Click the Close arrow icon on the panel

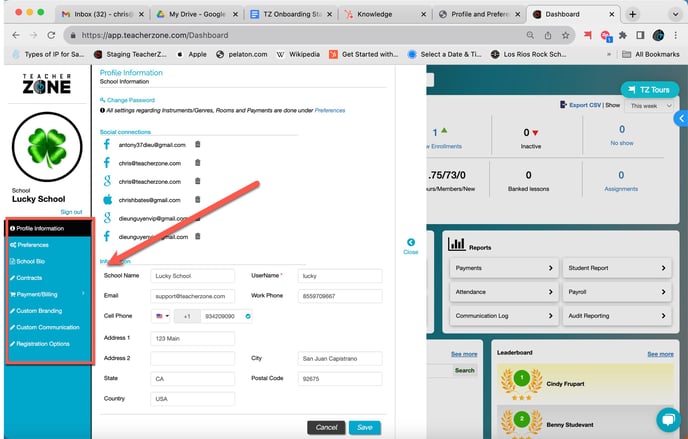pos(410,242)
